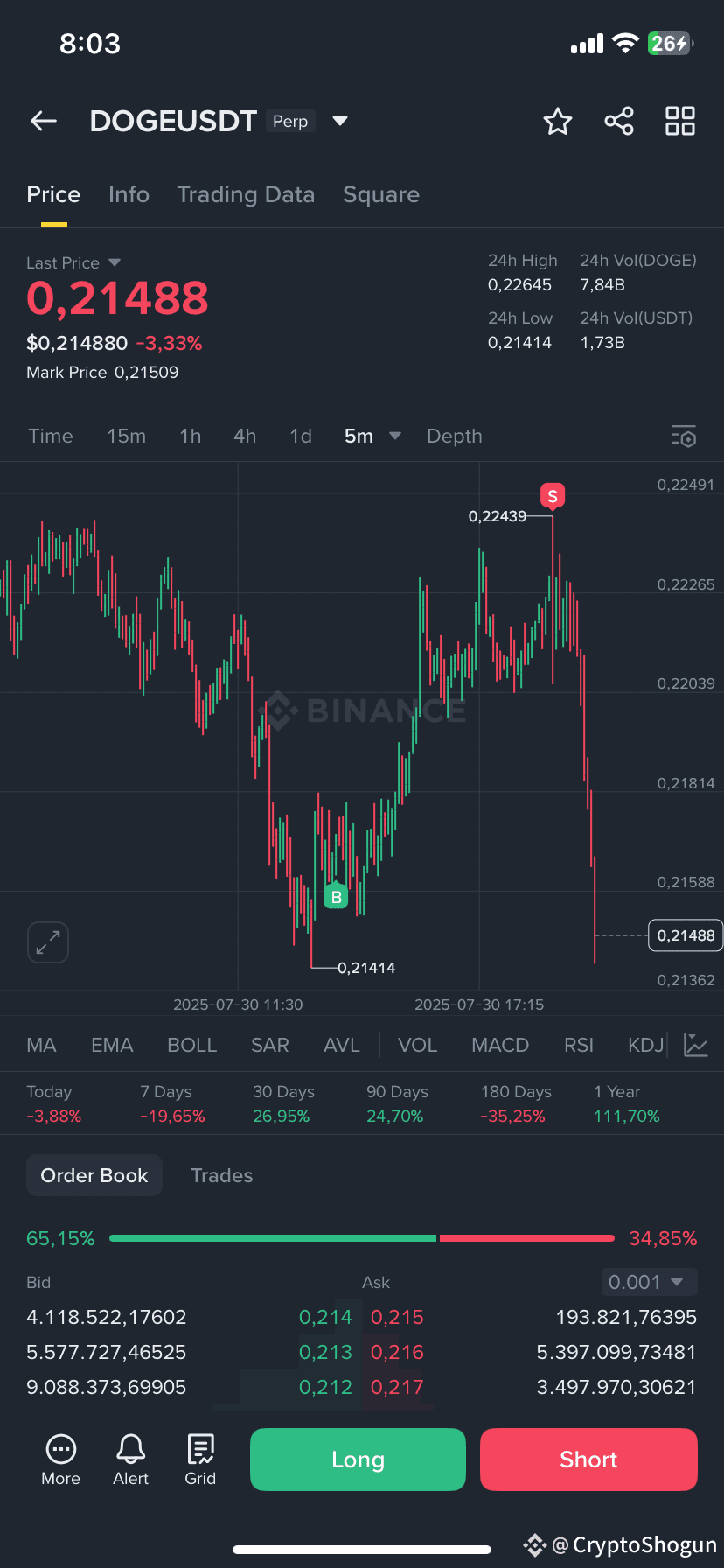The image size is (724, 1568).
Task: Toggle the MACD indicator
Action: 500,1045
